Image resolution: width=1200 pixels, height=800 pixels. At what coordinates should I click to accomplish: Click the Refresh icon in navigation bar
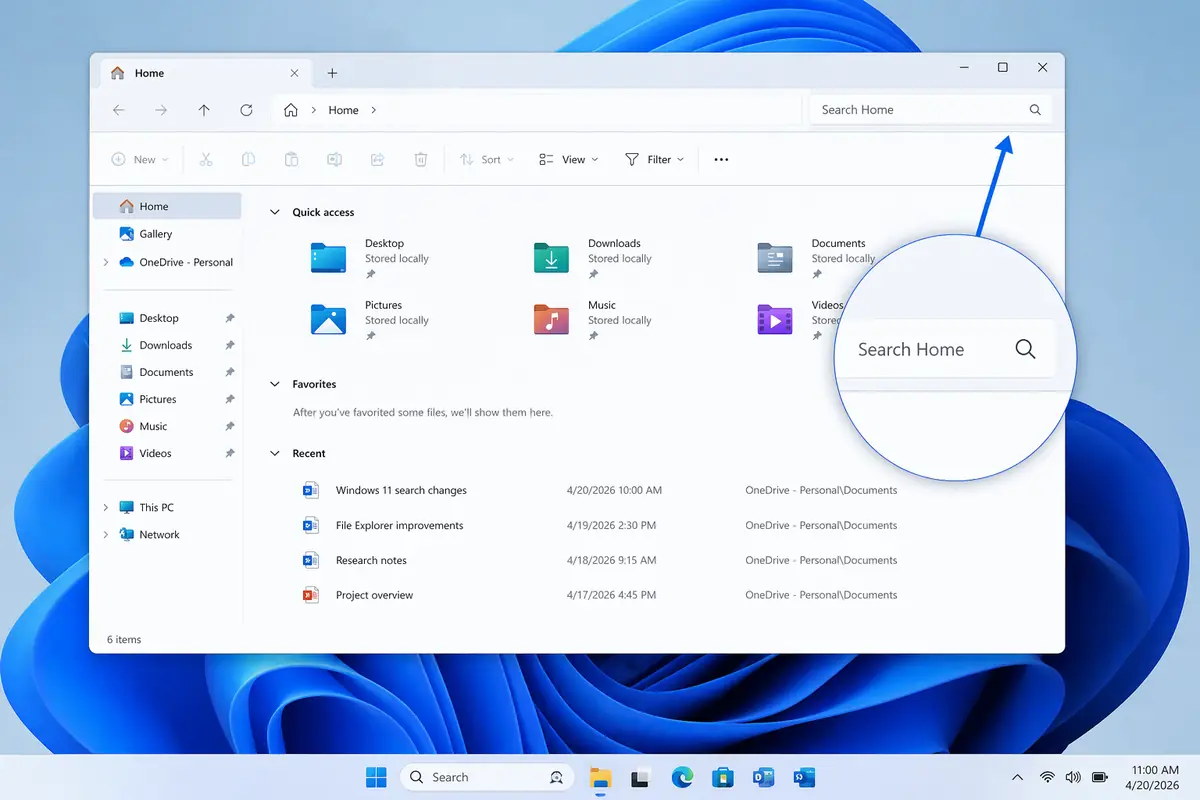coord(246,110)
